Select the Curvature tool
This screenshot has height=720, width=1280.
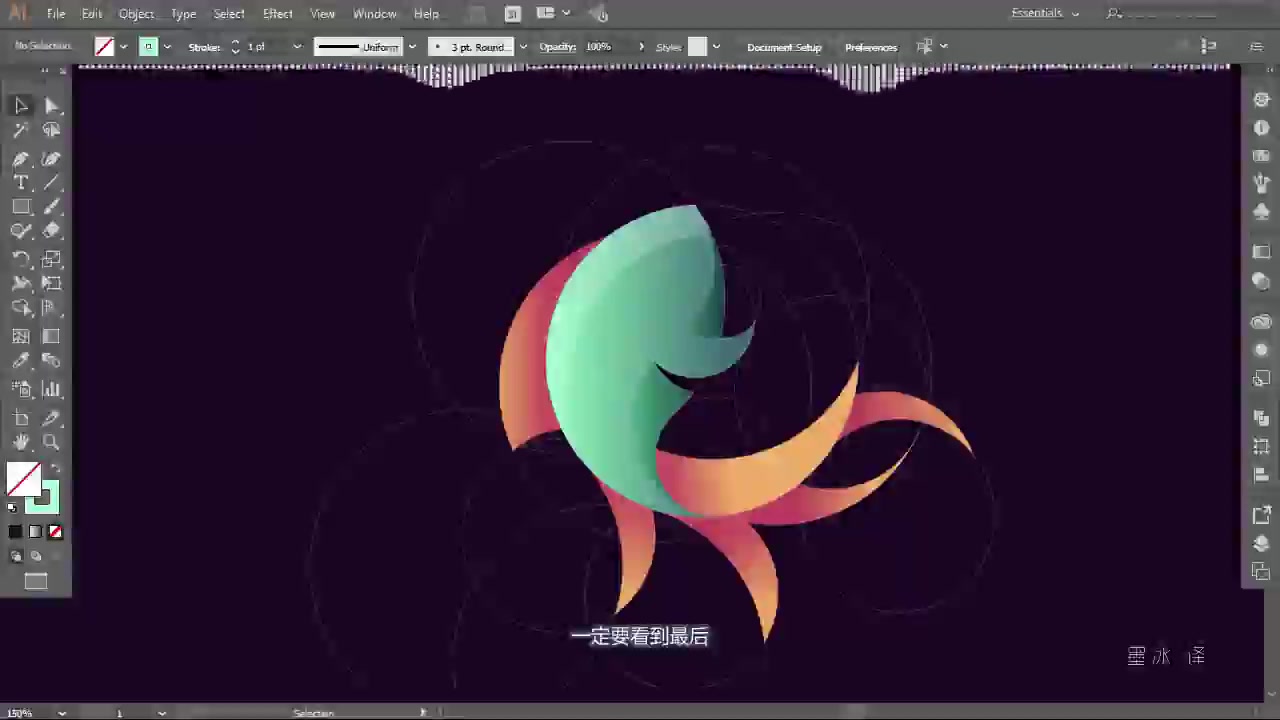52,159
